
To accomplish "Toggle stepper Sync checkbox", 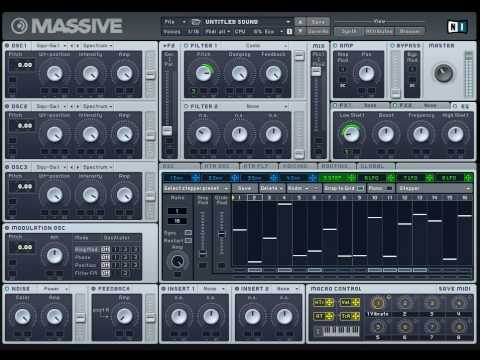I will [188, 232].
